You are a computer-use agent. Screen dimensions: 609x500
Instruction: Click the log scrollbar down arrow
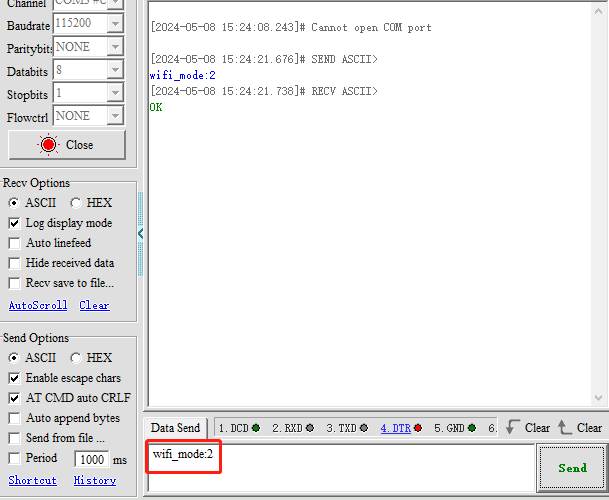[x=599, y=398]
